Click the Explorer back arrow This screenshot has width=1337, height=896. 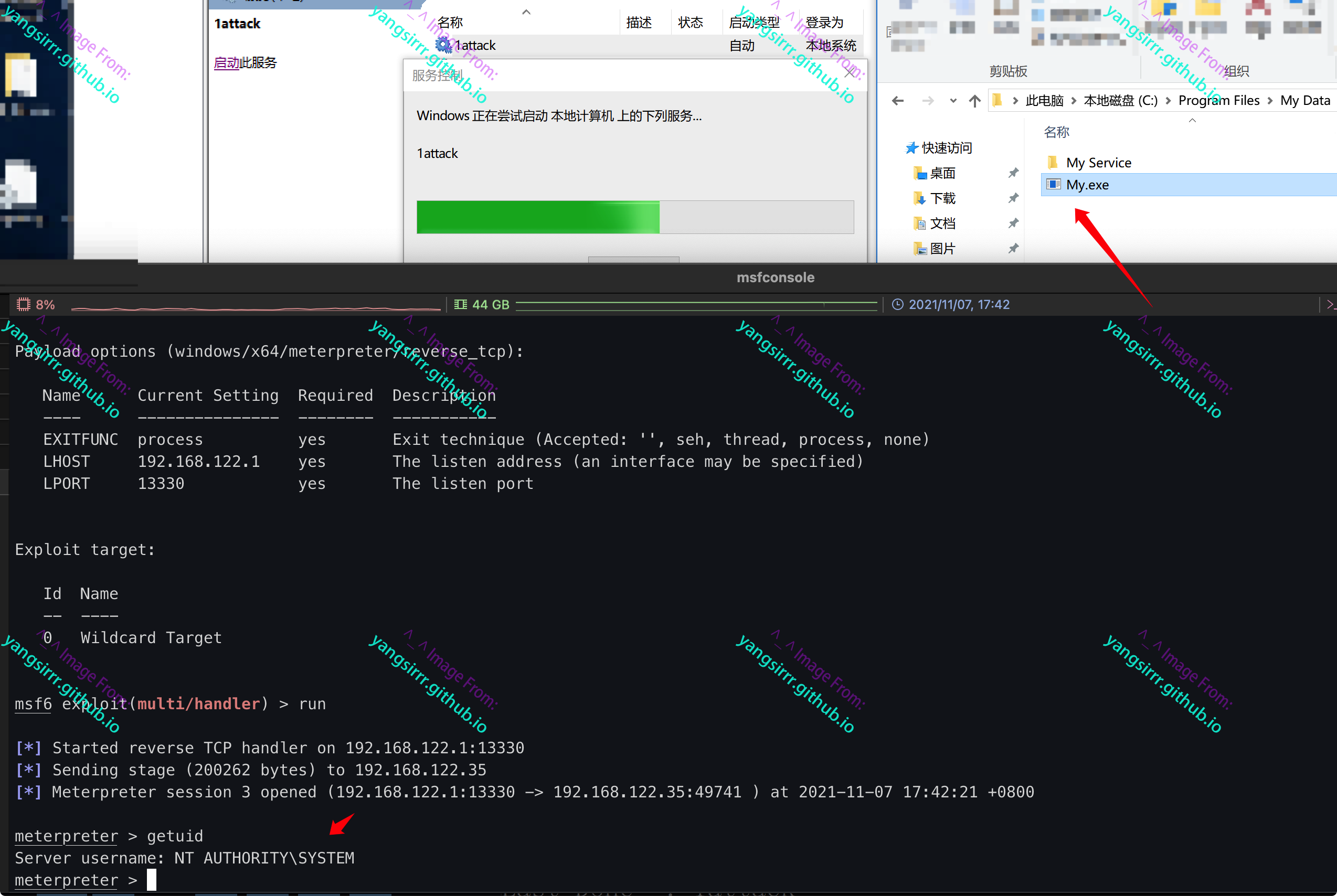click(897, 101)
